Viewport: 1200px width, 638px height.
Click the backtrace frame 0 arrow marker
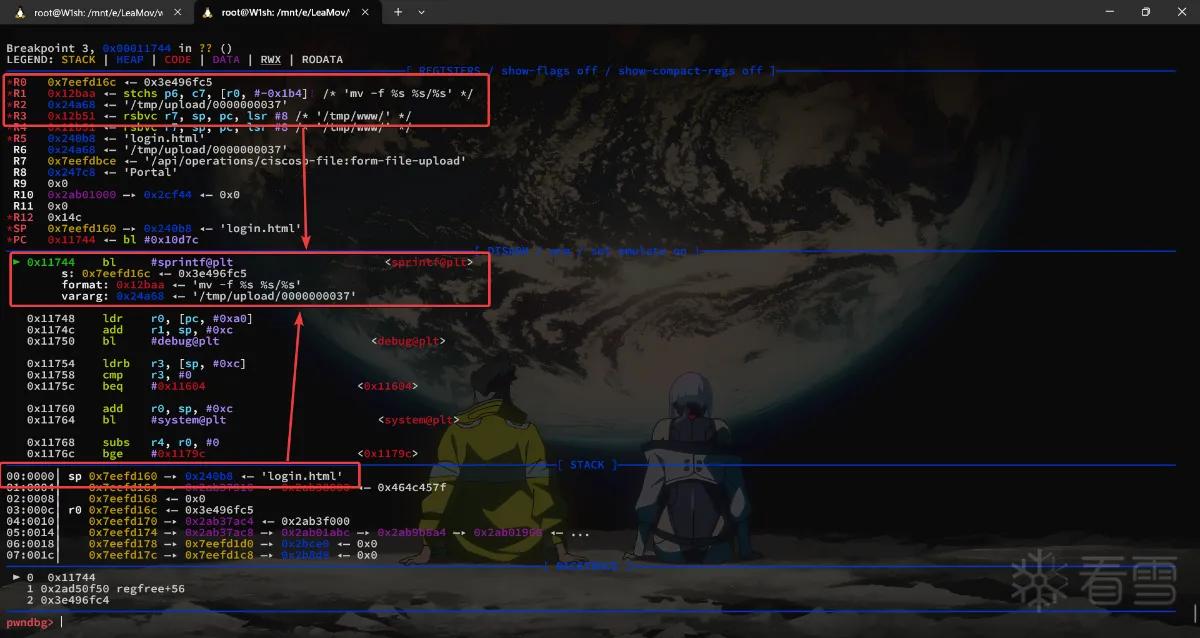[x=16, y=577]
